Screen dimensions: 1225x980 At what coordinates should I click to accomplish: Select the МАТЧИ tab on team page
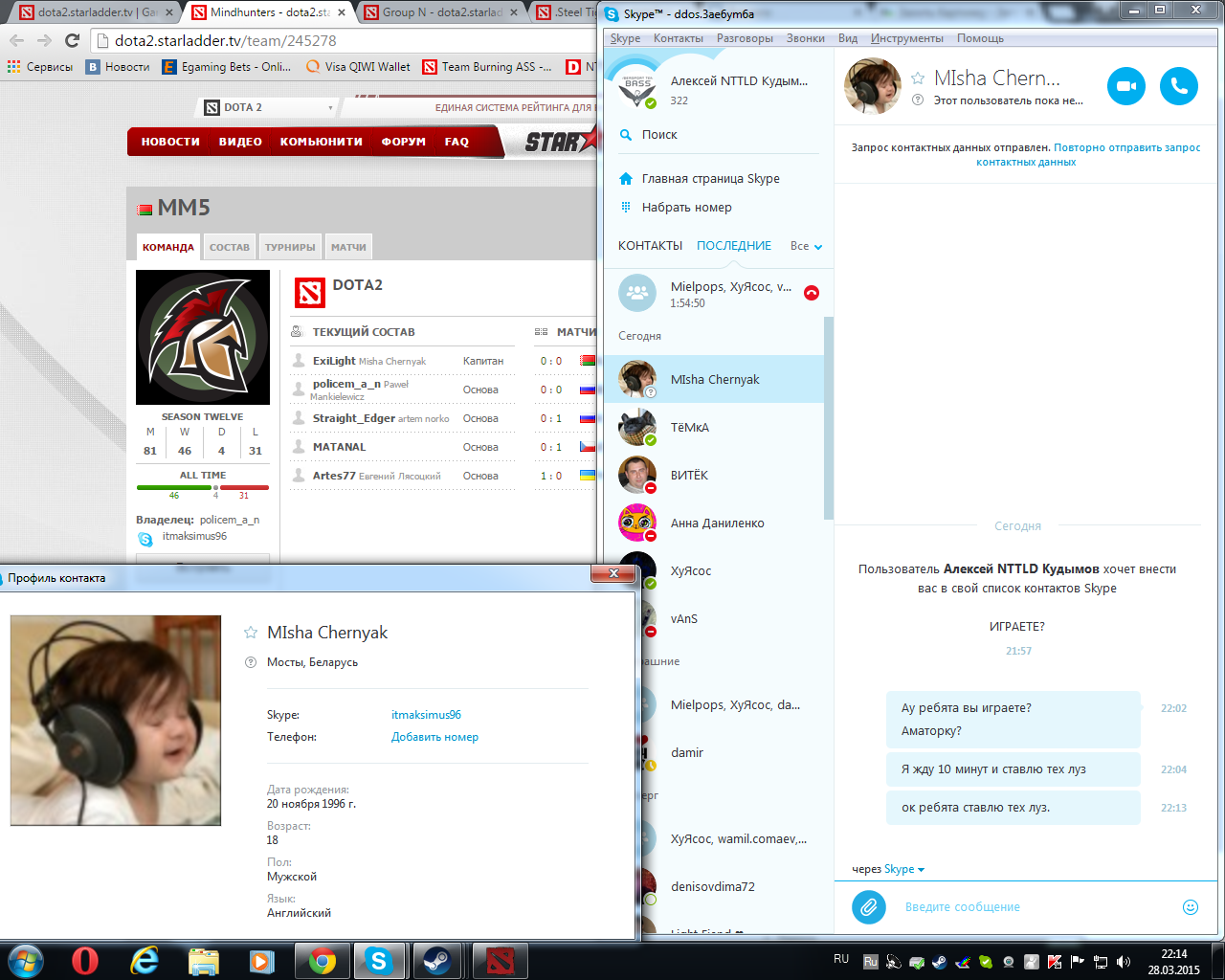coord(348,247)
